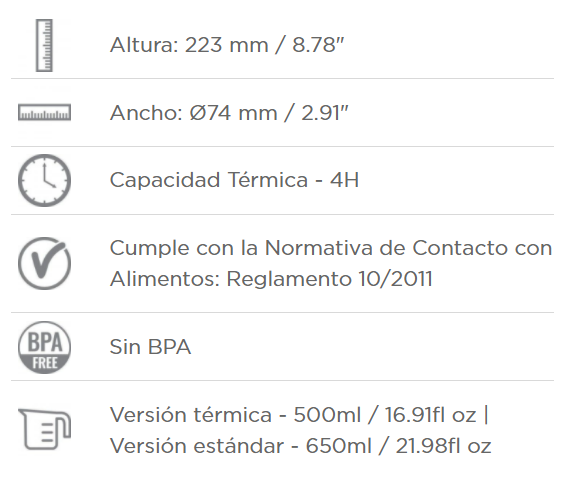Click the Capacidad Térmica - 4H label
Image resolution: width=562 pixels, height=480 pixels.
click(x=234, y=180)
